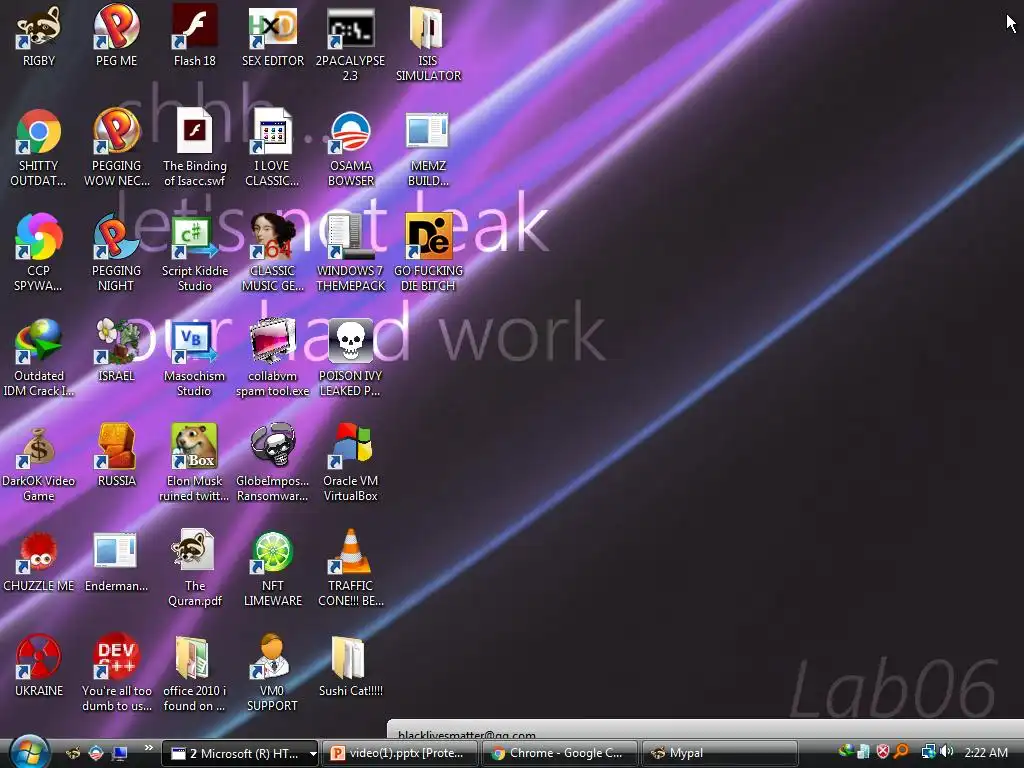Click the 2:22 AM taskbar clock
The image size is (1024, 768).
click(985, 752)
